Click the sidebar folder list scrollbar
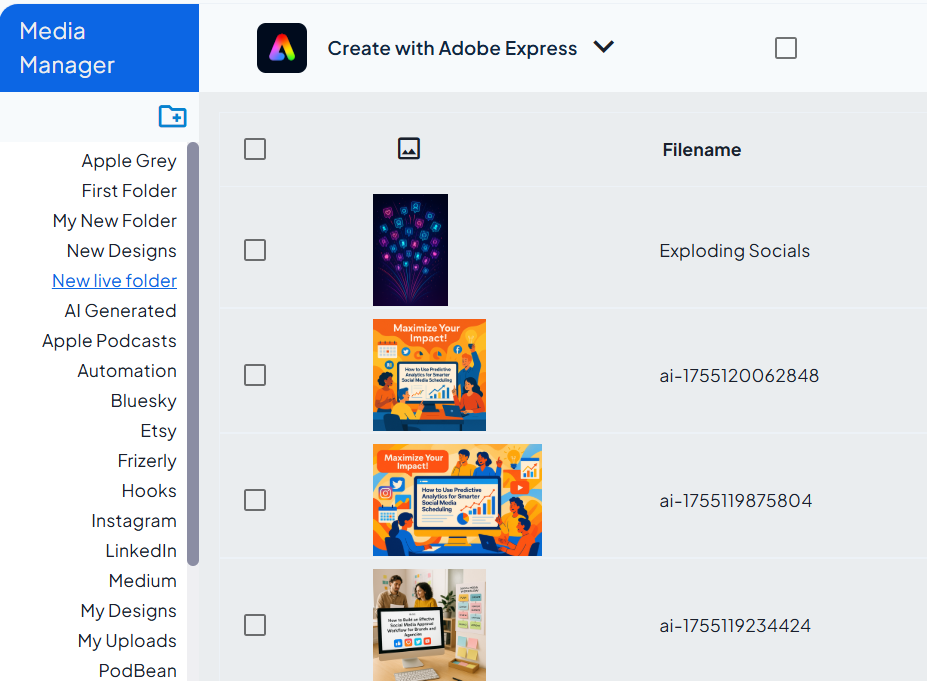The image size is (927, 681). pos(193,350)
